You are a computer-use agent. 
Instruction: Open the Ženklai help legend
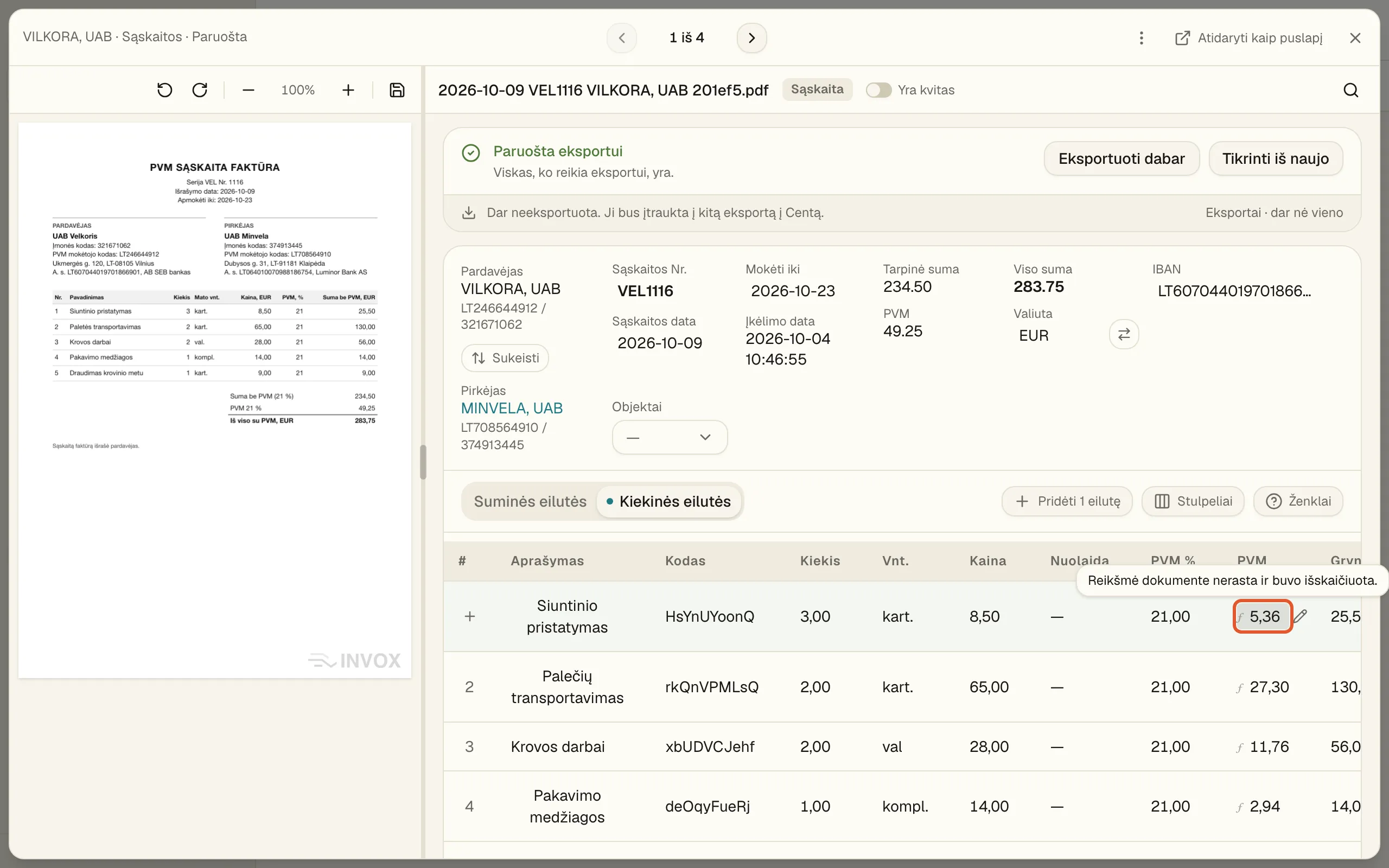tap(1297, 501)
